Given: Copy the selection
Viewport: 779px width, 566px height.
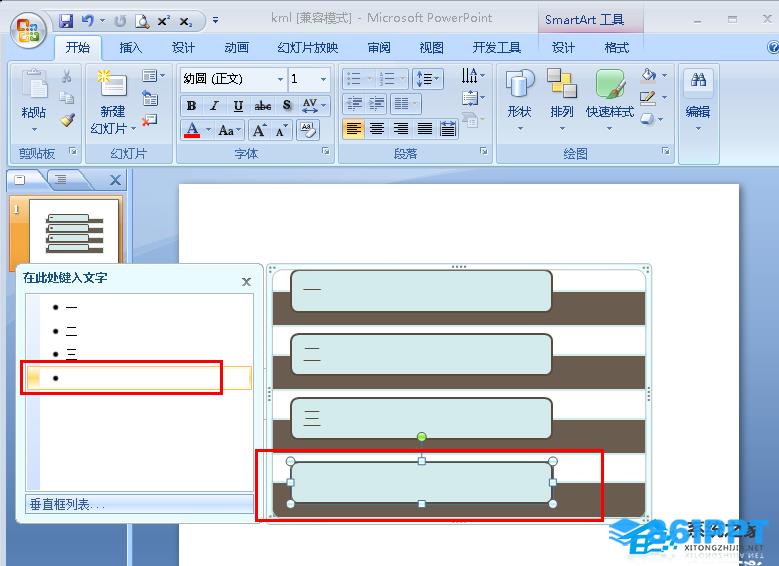Looking at the screenshot, I should (x=67, y=98).
